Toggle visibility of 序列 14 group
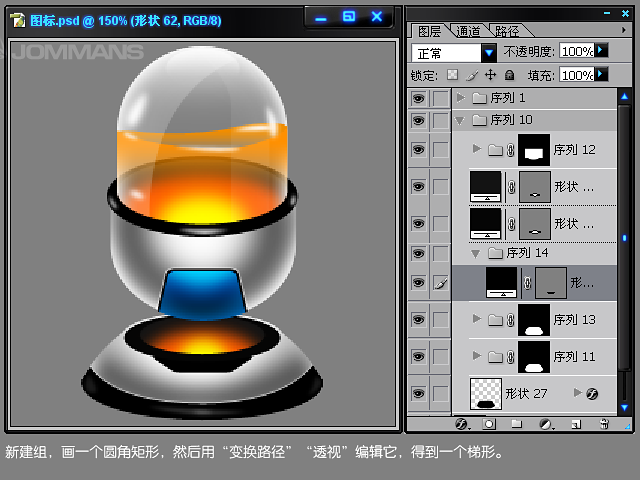This screenshot has height=480, width=640. pos(418,253)
